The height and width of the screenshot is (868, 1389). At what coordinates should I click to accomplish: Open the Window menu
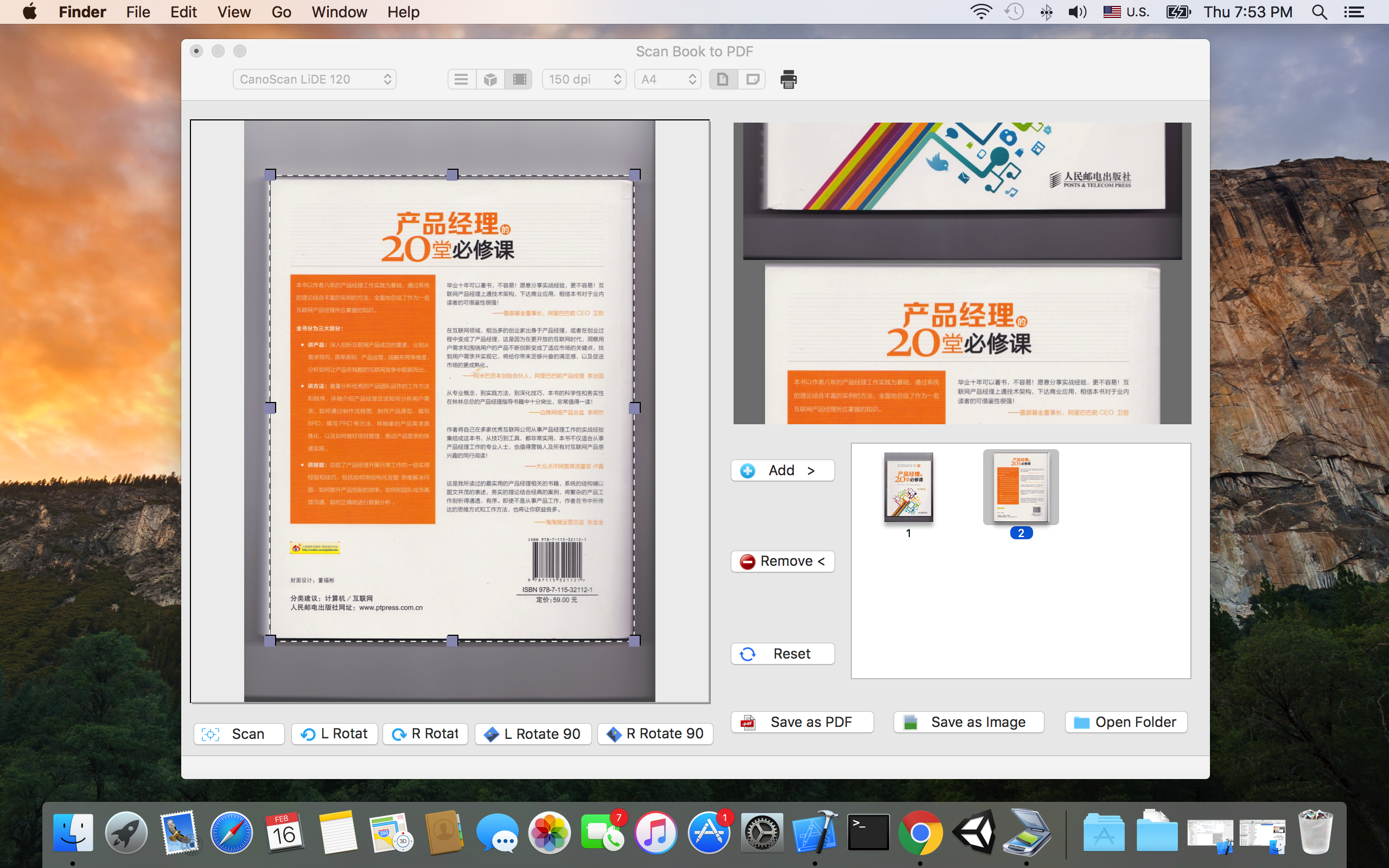tap(339, 12)
